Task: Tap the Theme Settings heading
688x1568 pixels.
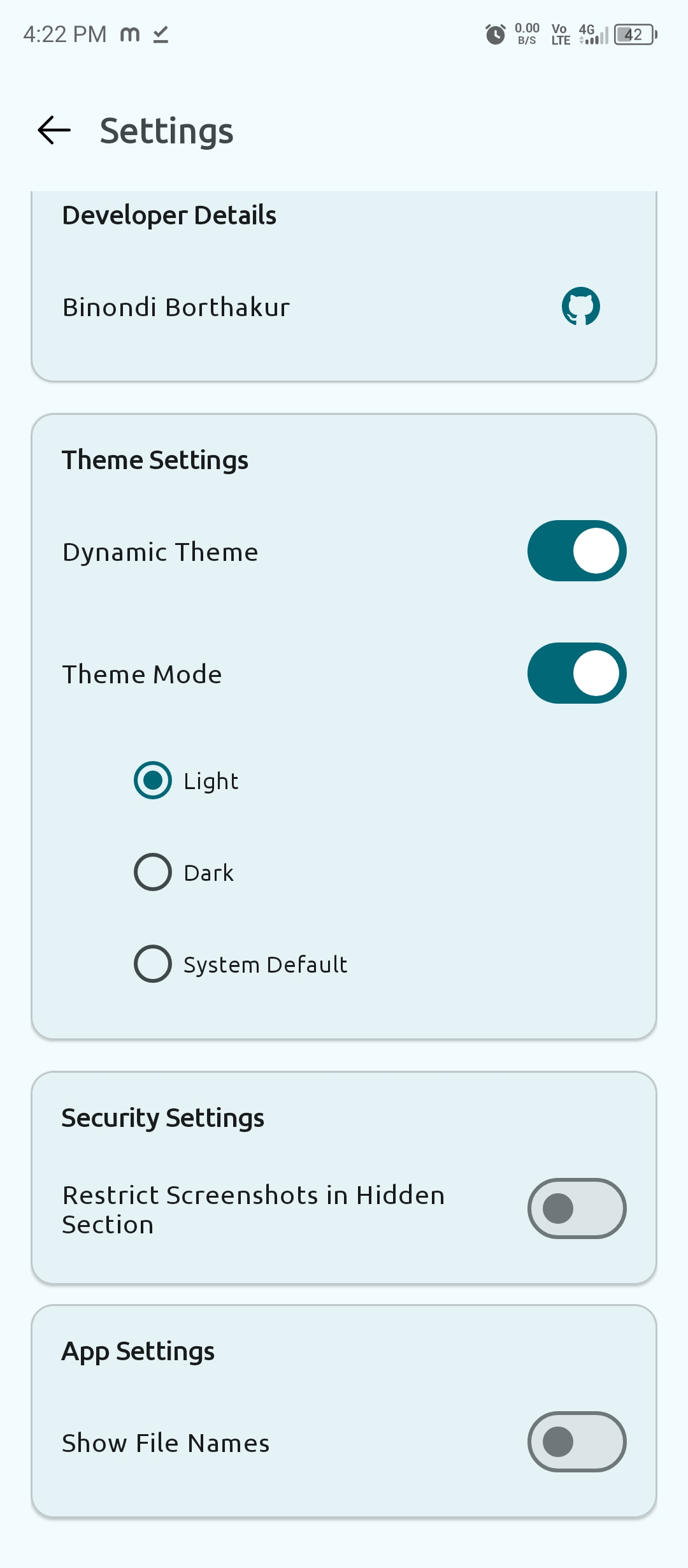Action: [x=155, y=460]
